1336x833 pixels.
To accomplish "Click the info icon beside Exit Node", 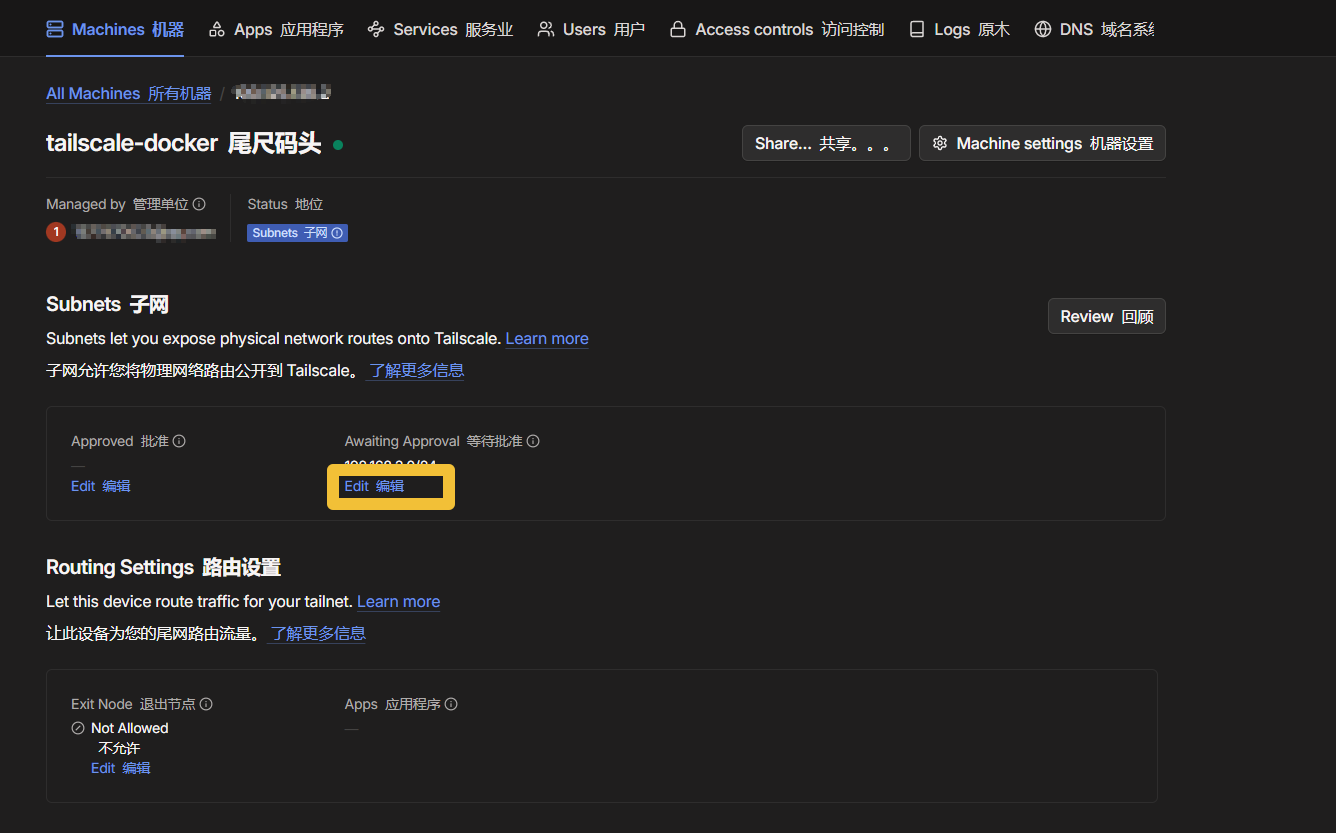I will point(206,704).
